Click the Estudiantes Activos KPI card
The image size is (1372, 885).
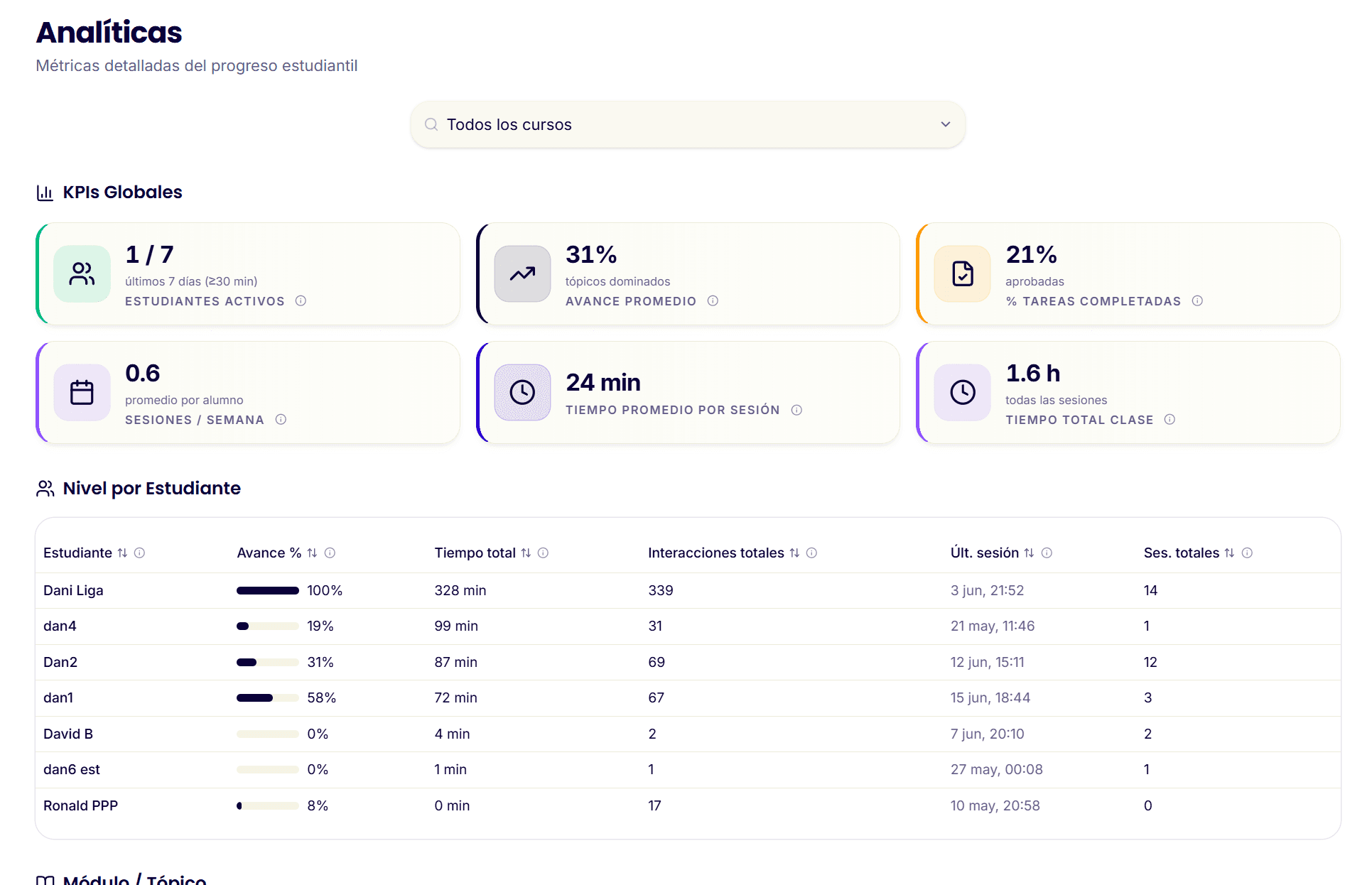[x=248, y=274]
